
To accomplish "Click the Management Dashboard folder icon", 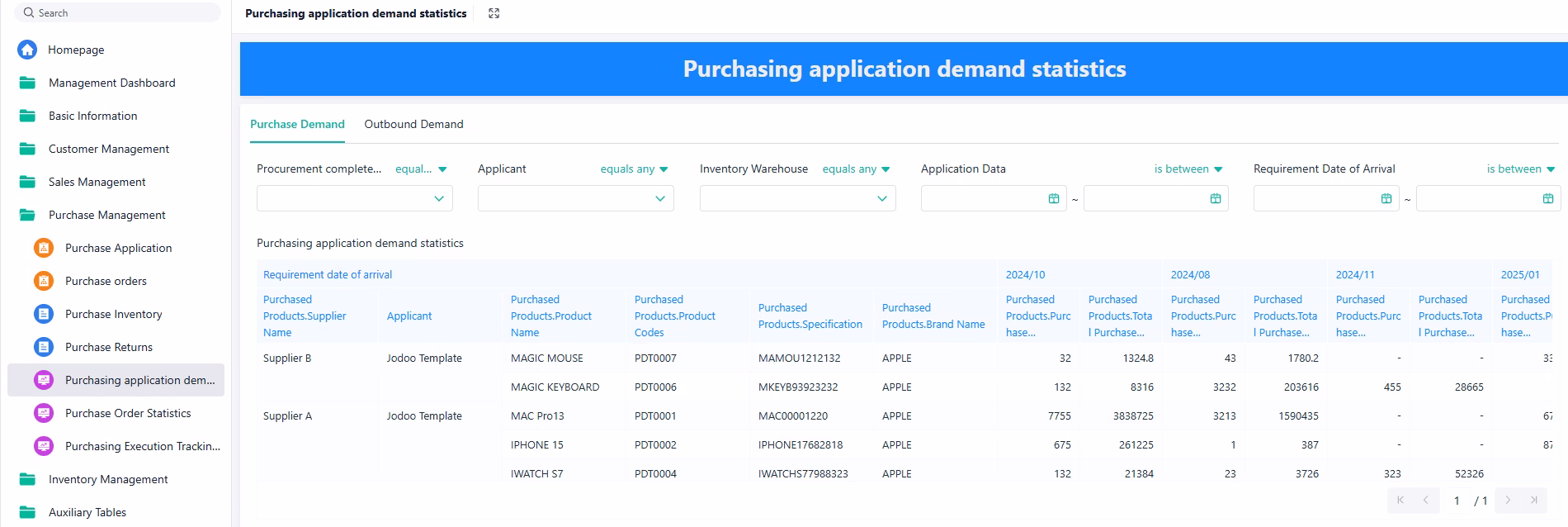I will pyautogui.click(x=27, y=83).
